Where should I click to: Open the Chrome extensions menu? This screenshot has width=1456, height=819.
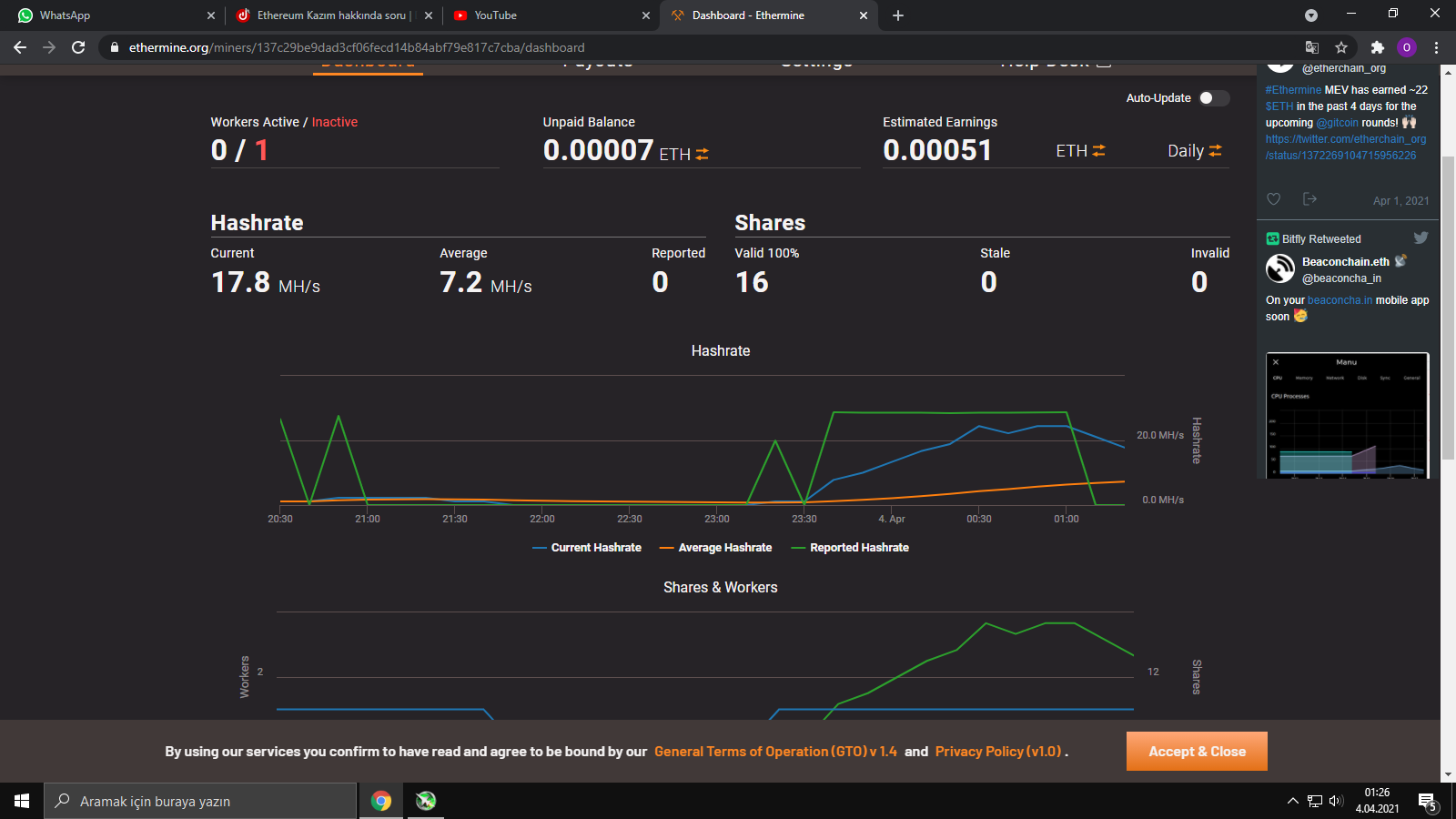[1378, 47]
